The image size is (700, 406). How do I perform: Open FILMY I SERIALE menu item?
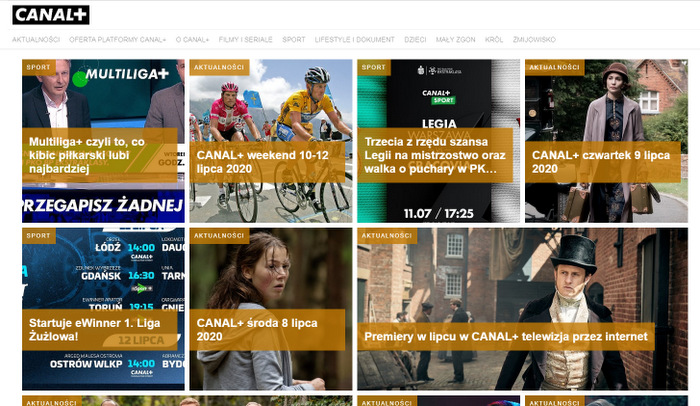point(246,40)
